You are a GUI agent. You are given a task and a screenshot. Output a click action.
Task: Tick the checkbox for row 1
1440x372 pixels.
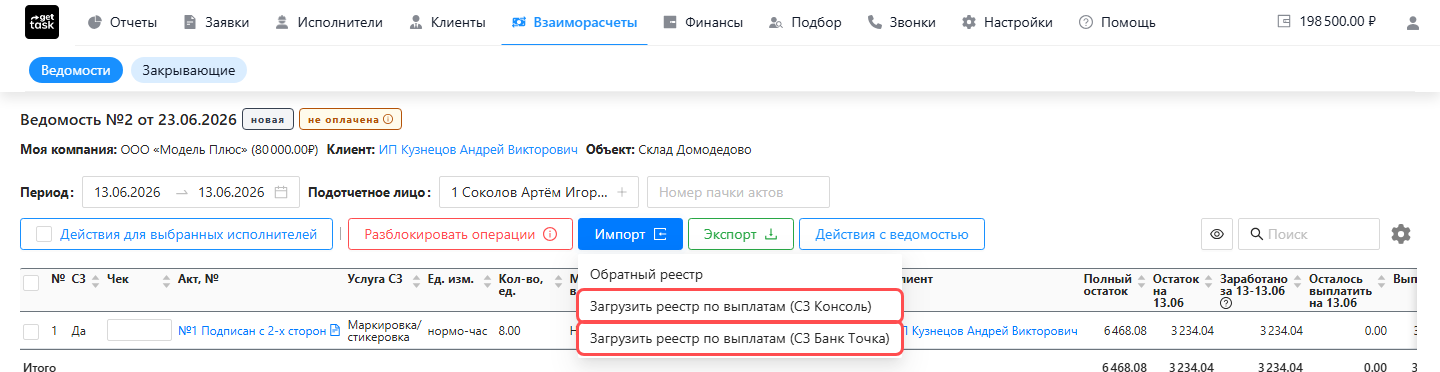31,331
